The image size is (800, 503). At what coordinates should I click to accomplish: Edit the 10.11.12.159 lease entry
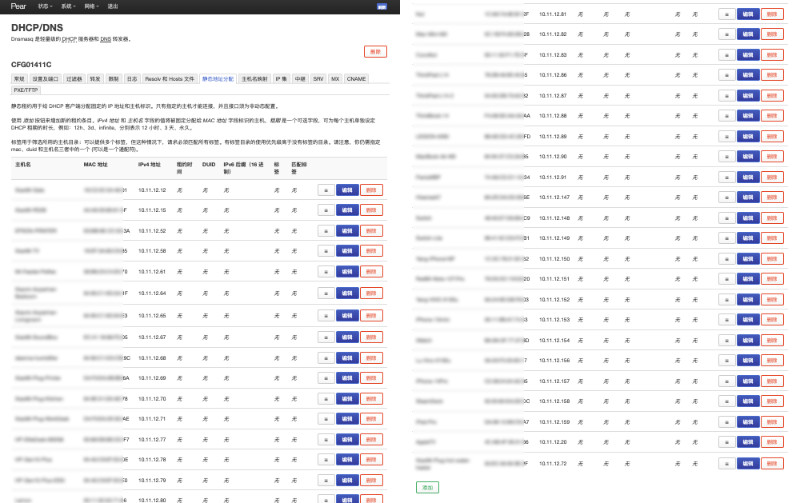[748, 422]
